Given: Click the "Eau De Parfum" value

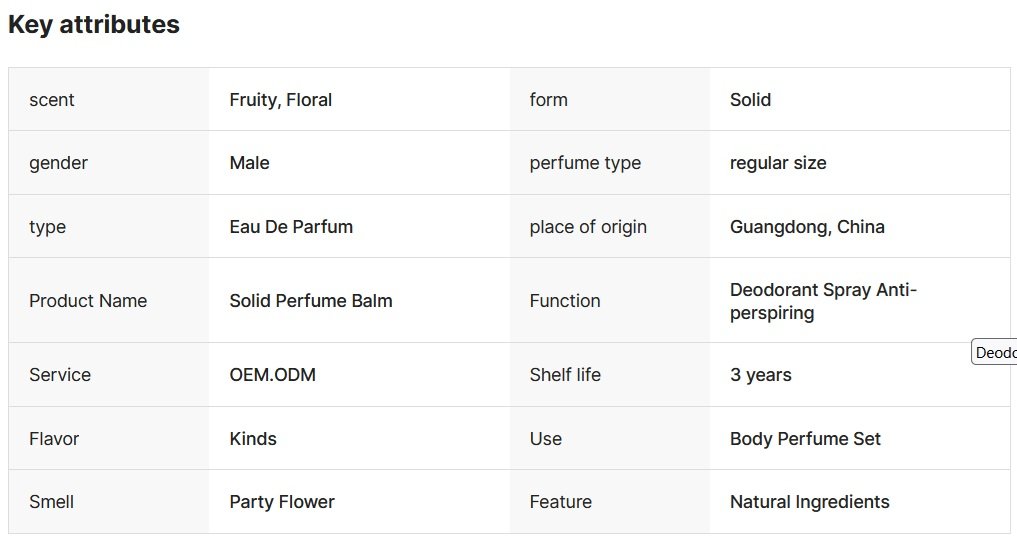Looking at the screenshot, I should coord(291,227).
